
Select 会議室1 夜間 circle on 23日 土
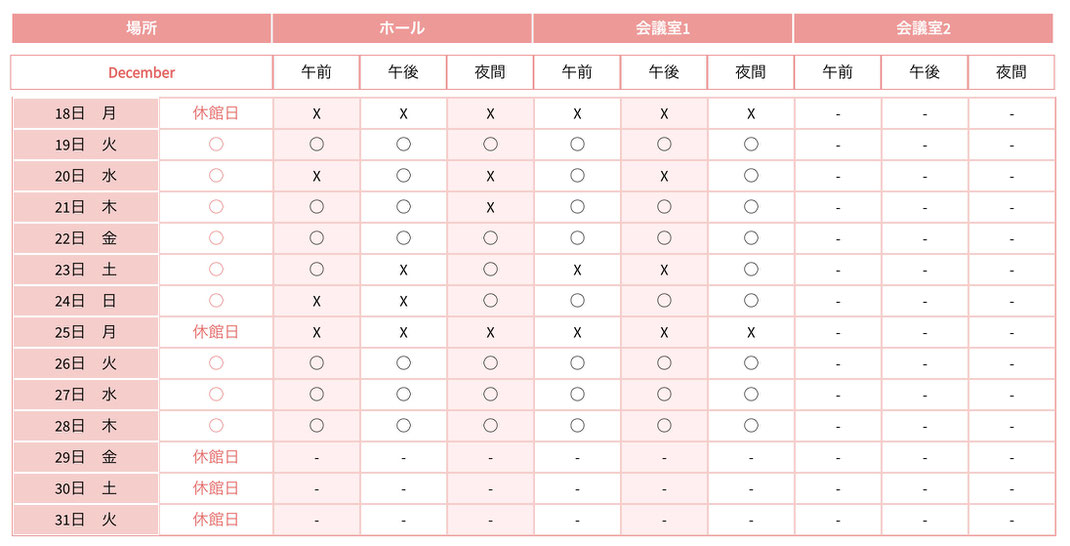pos(751,269)
